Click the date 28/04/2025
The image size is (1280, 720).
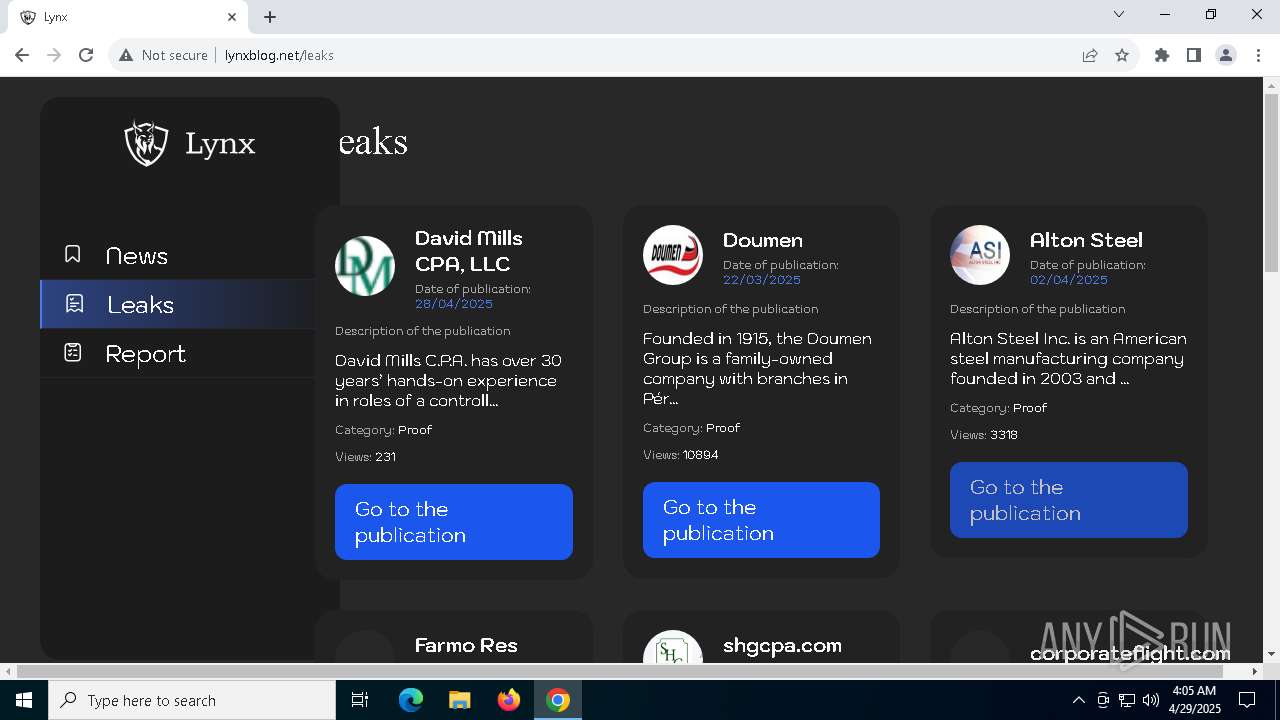tap(454, 304)
